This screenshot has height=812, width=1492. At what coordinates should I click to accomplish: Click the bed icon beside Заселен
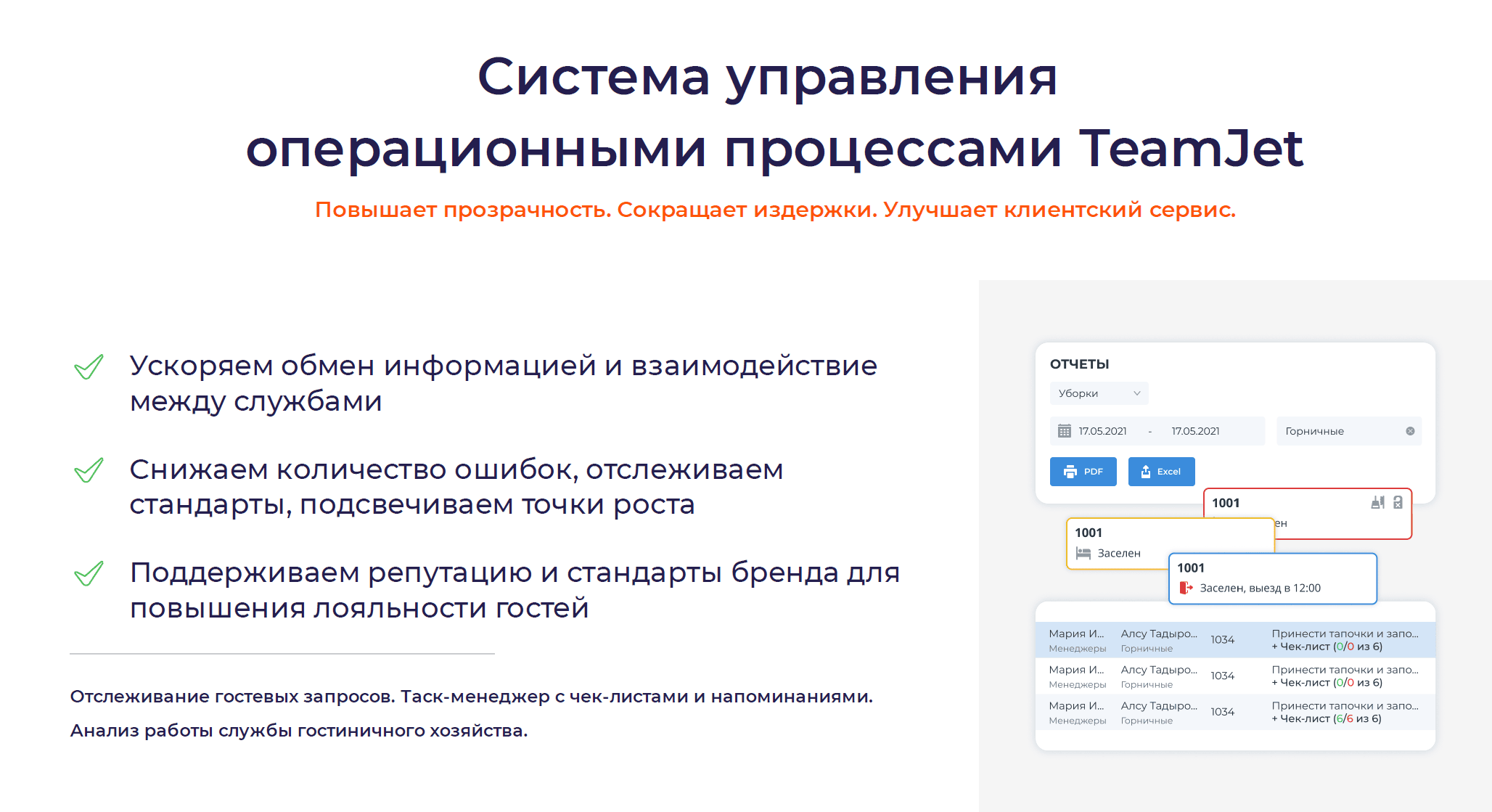[1083, 553]
